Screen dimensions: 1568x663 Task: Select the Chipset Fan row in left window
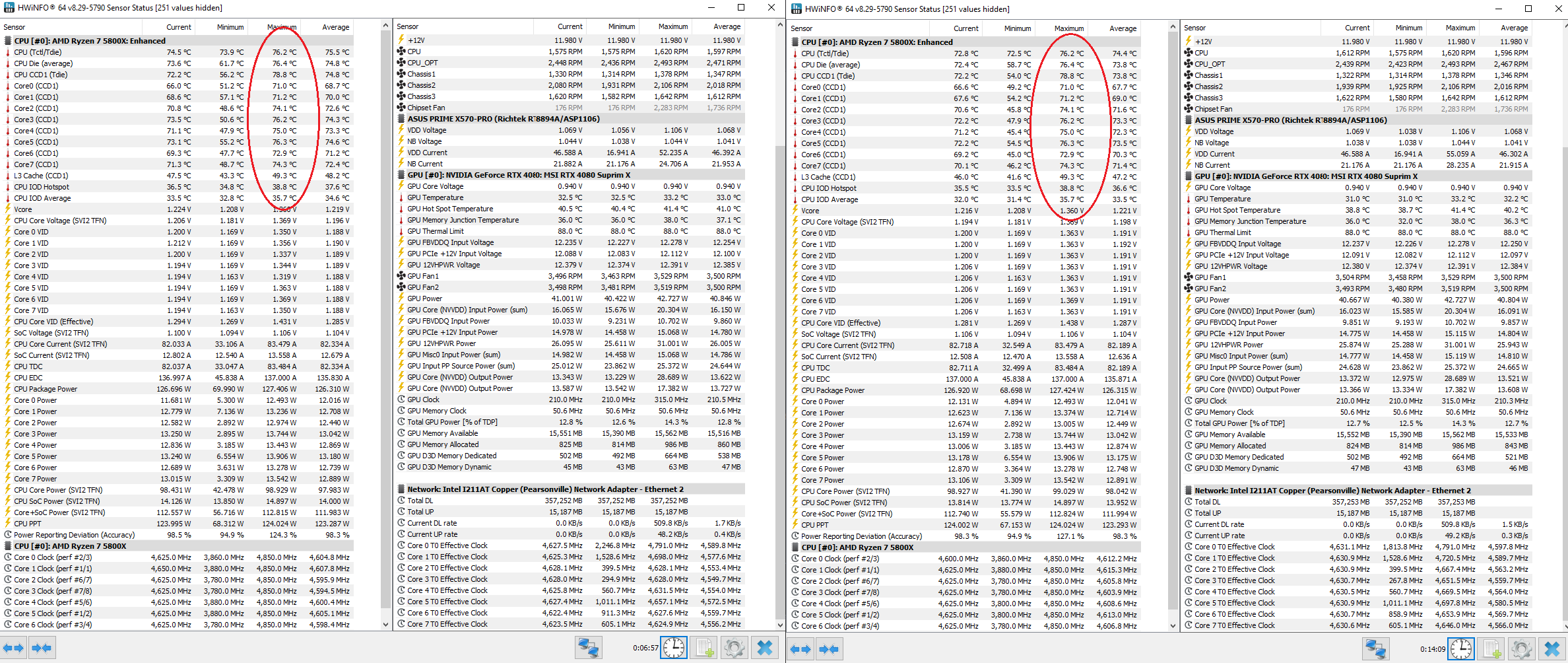click(570, 108)
